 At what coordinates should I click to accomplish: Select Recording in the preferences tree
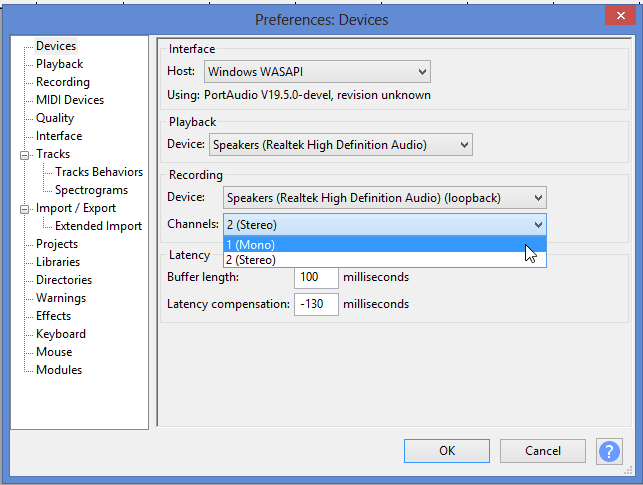[x=62, y=82]
